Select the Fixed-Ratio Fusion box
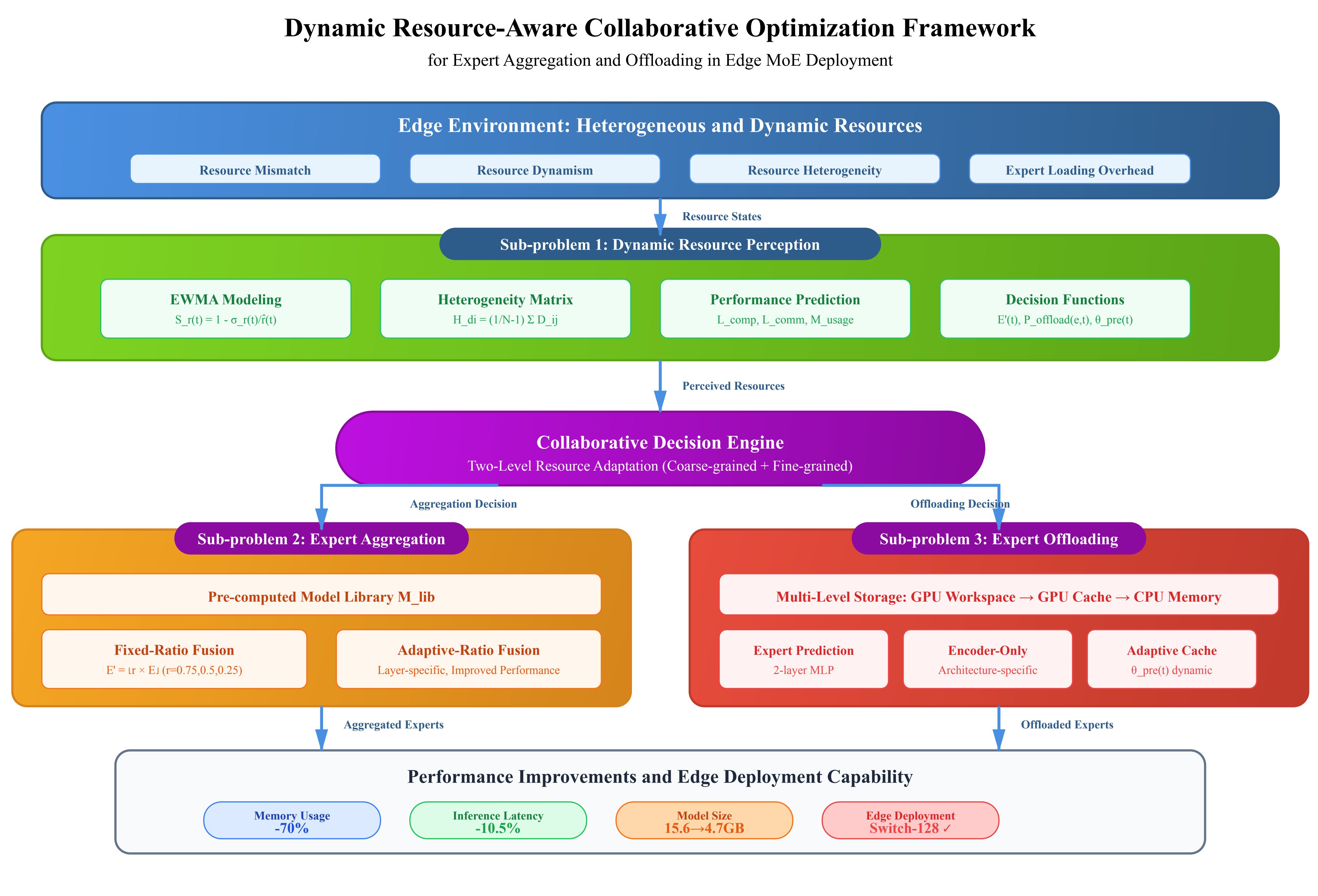This screenshot has height=896, width=1318. pos(174,659)
